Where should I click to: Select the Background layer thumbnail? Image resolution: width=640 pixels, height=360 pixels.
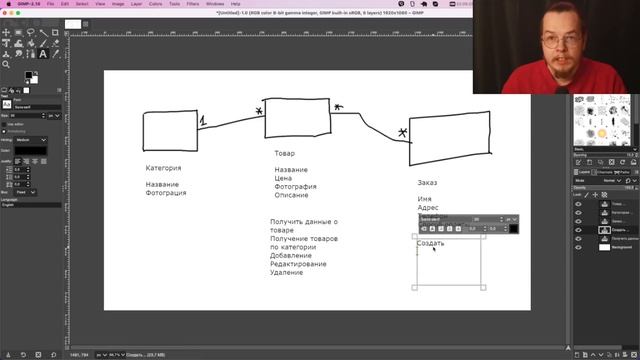604,247
